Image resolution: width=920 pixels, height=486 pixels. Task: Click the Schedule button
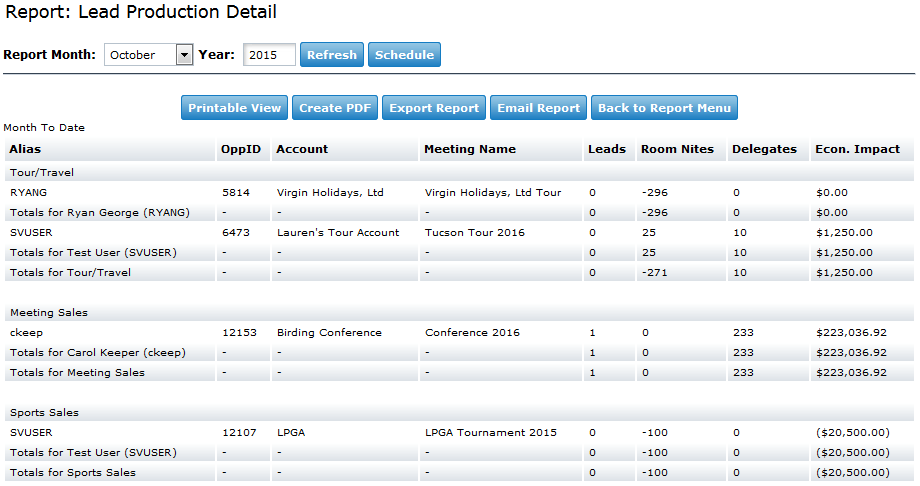tap(404, 55)
